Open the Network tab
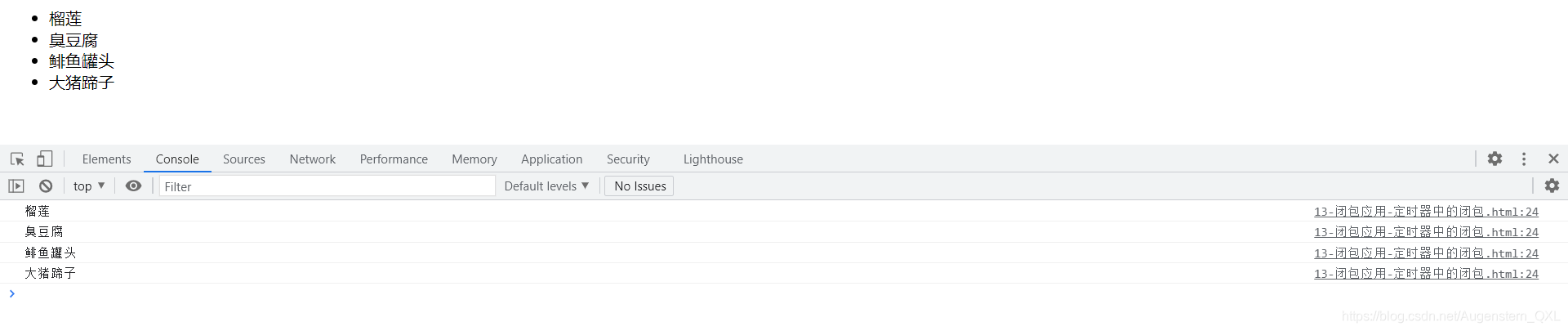Image resolution: width=1568 pixels, height=331 pixels. (313, 159)
